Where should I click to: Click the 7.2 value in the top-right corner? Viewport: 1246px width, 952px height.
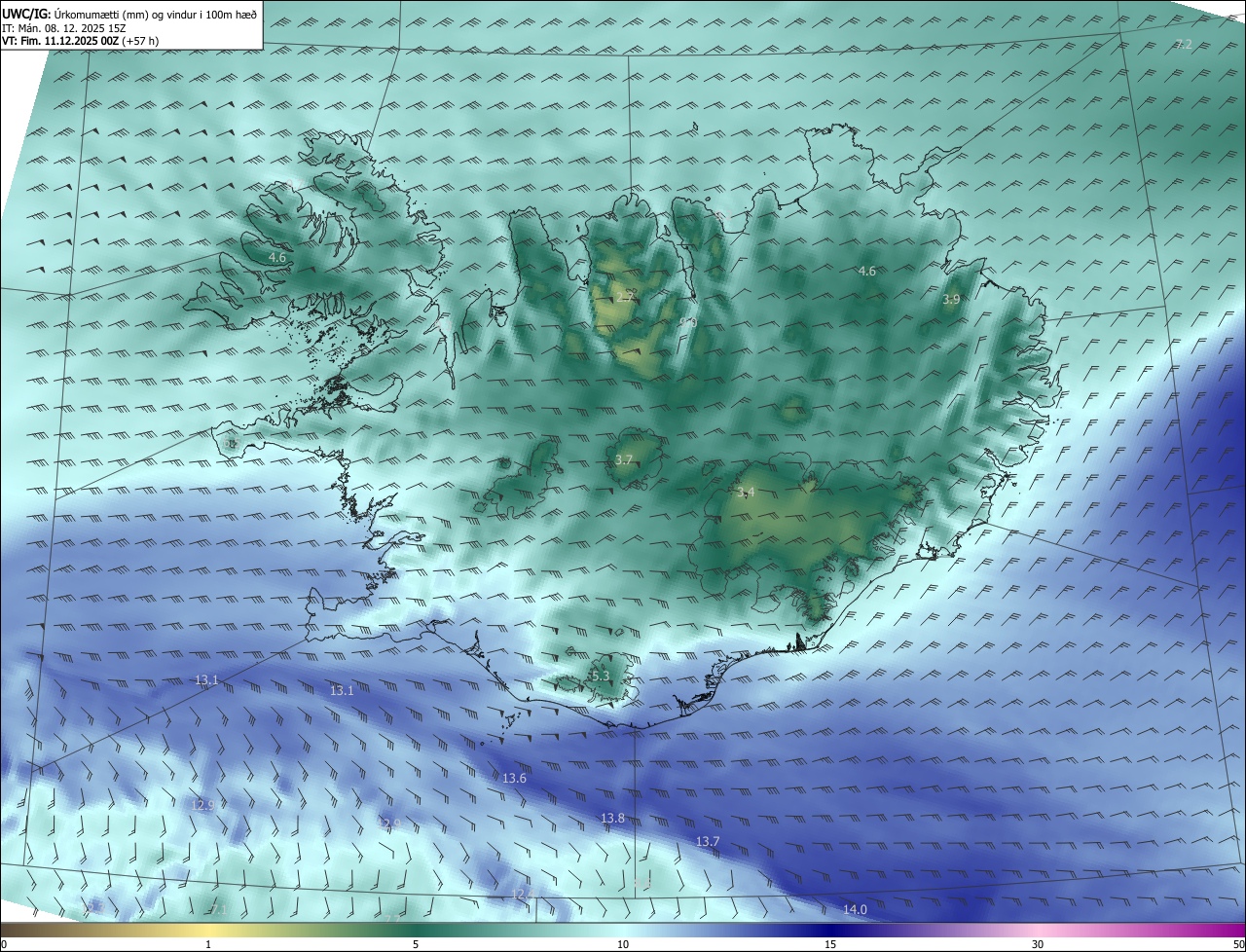(1184, 45)
